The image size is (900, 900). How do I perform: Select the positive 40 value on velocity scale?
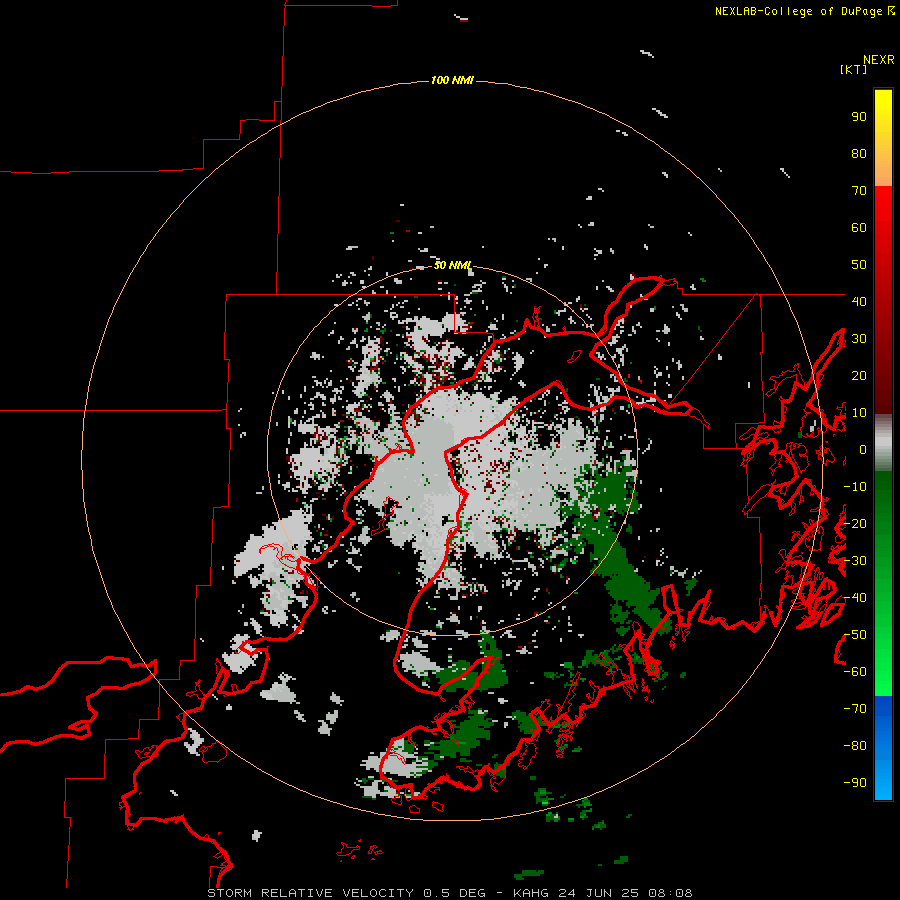pos(859,302)
